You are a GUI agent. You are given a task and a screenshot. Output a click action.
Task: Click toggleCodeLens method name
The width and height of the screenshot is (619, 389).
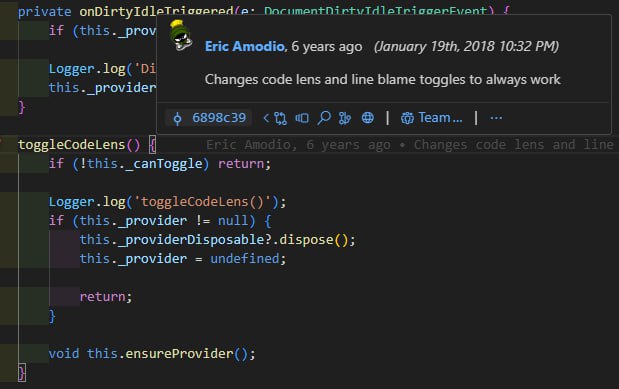click(71, 145)
